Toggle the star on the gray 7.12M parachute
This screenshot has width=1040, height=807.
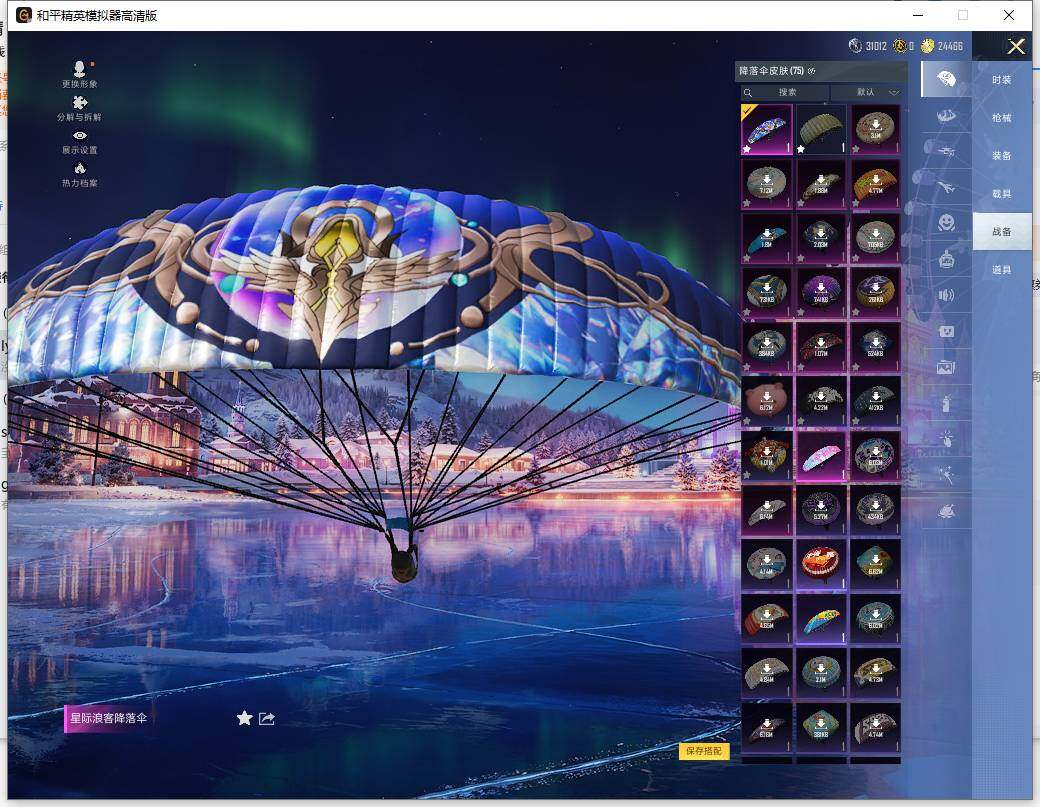tap(748, 204)
